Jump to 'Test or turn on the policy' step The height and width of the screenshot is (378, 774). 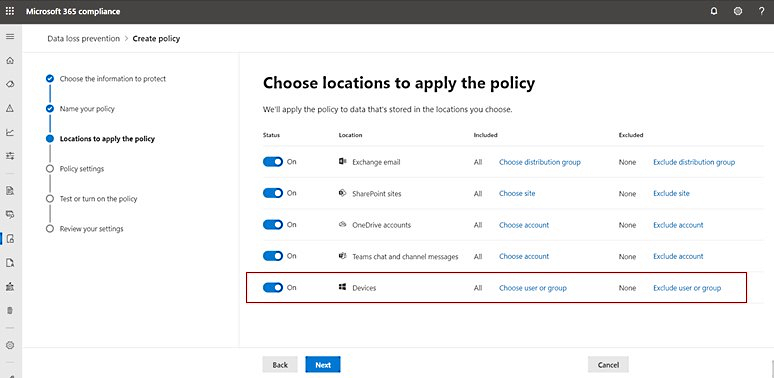click(x=98, y=199)
